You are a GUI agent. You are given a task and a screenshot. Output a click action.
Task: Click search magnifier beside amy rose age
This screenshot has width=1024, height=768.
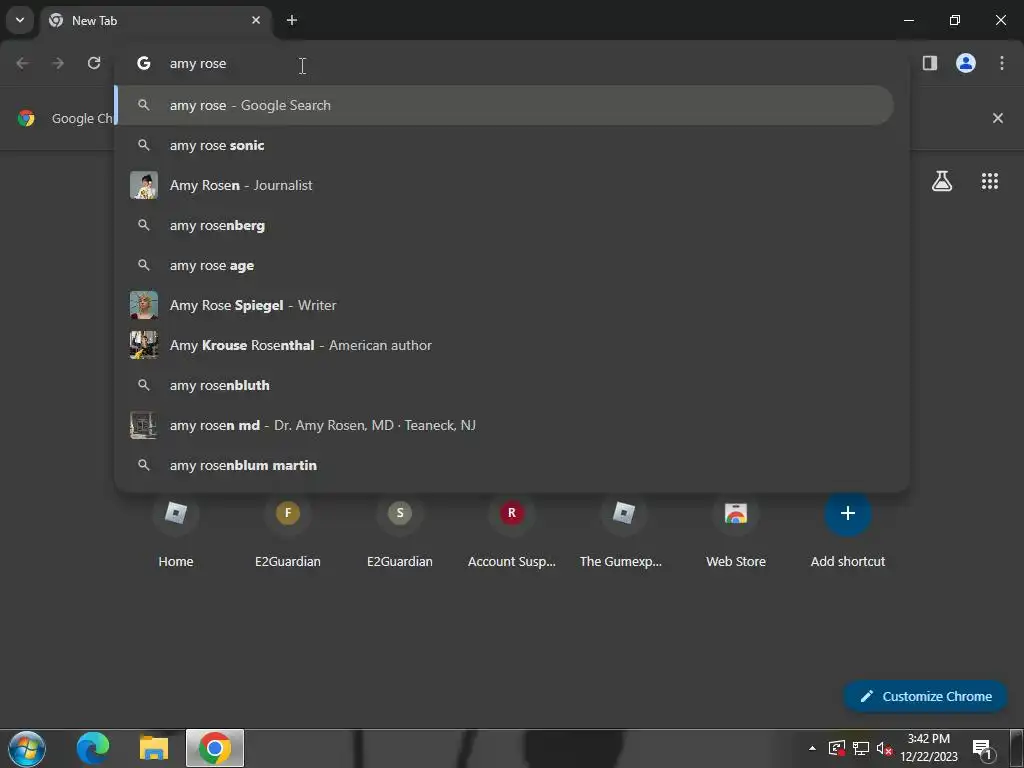[x=144, y=265]
